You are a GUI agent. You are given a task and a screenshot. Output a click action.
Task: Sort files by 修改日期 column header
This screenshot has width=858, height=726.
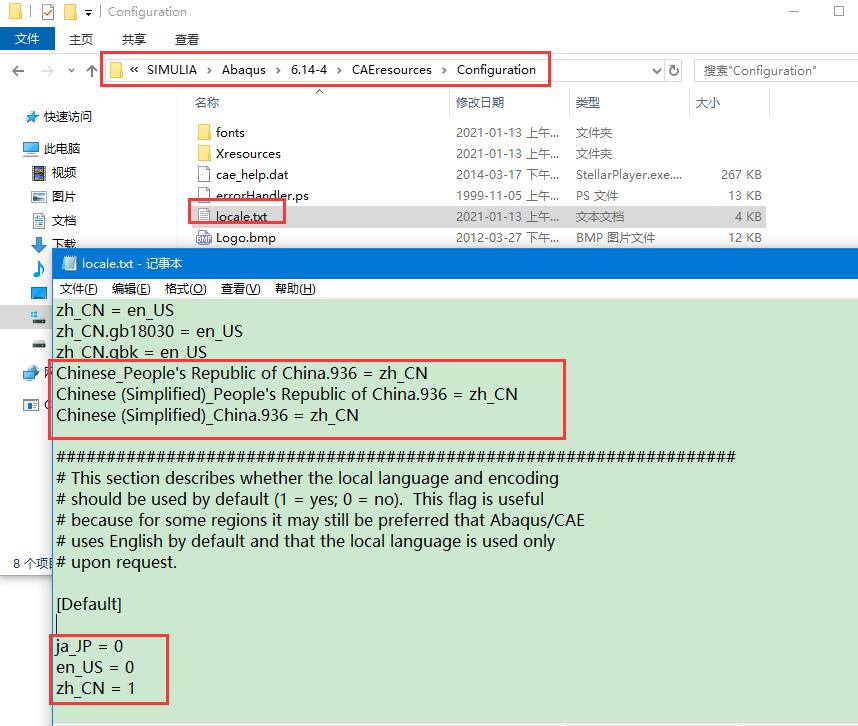tap(482, 103)
